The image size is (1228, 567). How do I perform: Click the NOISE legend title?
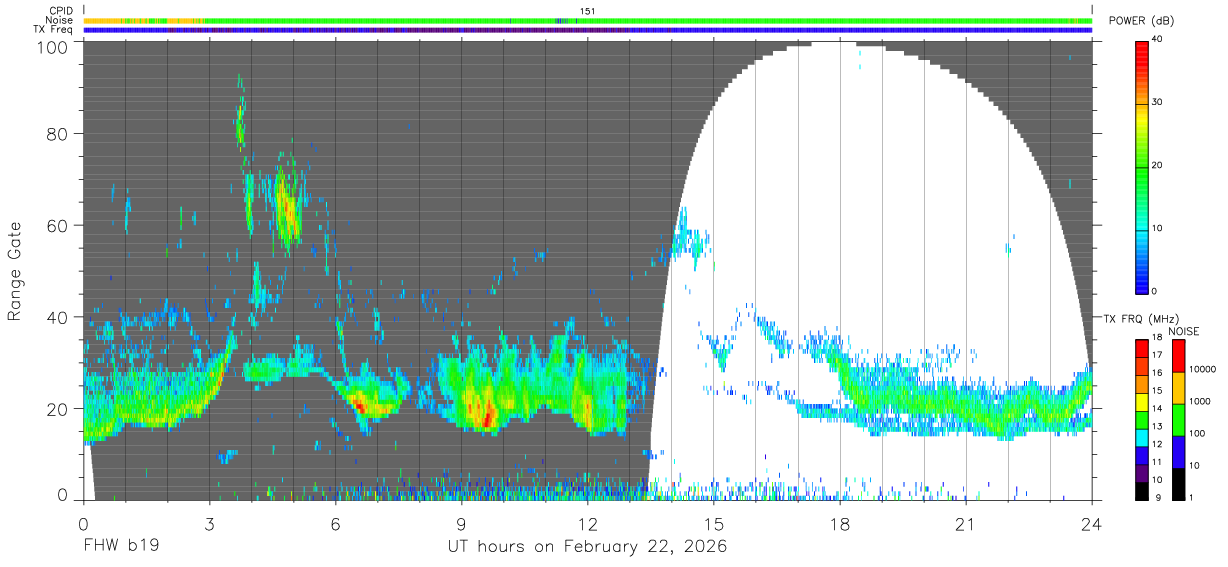(1183, 331)
